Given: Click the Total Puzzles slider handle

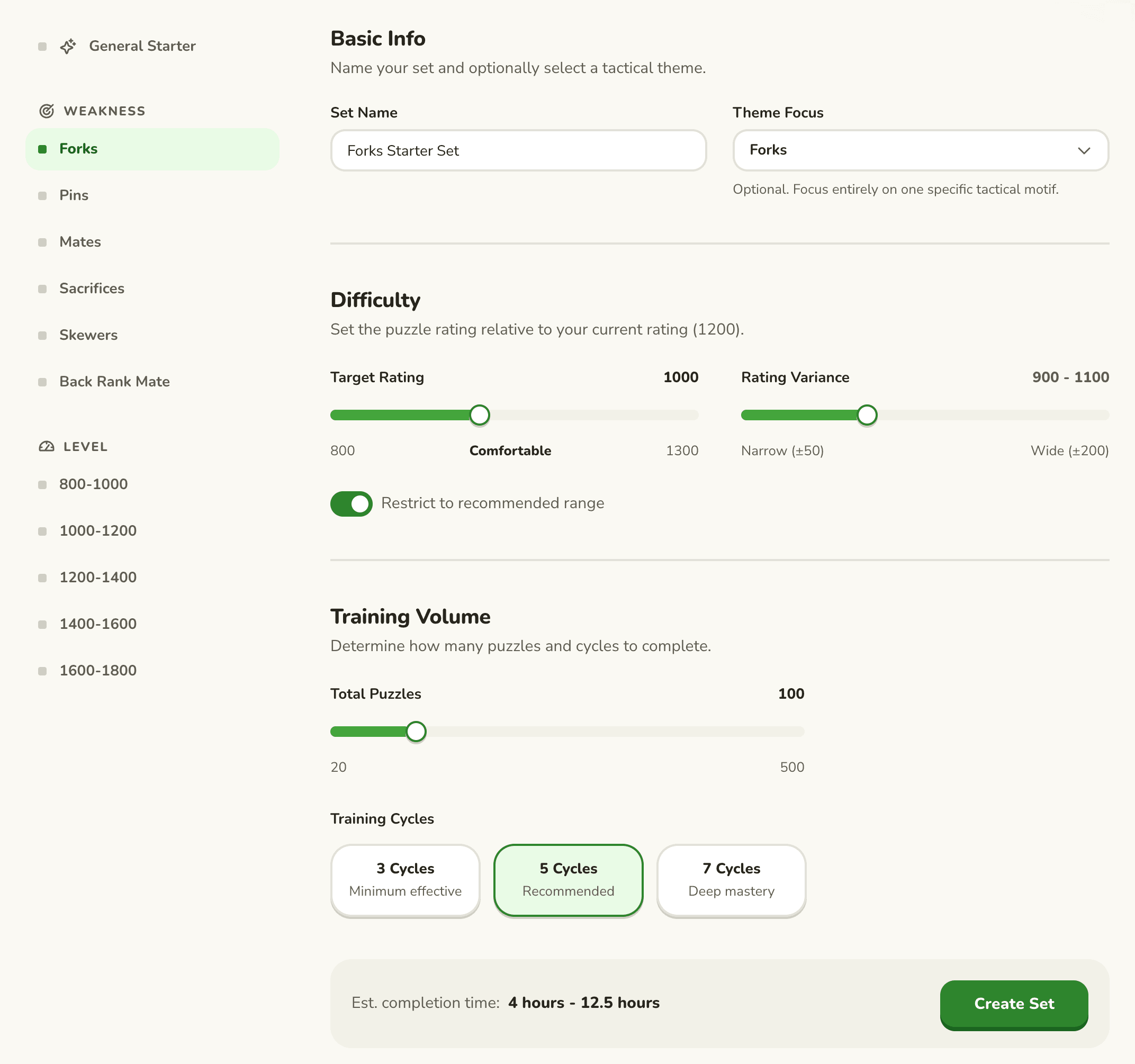Looking at the screenshot, I should coord(416,731).
